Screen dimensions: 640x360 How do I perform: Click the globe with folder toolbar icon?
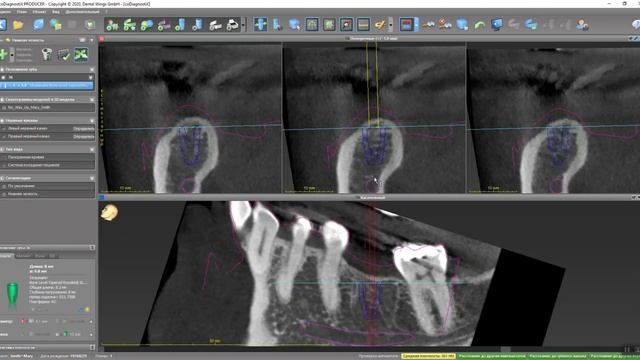tap(56, 25)
